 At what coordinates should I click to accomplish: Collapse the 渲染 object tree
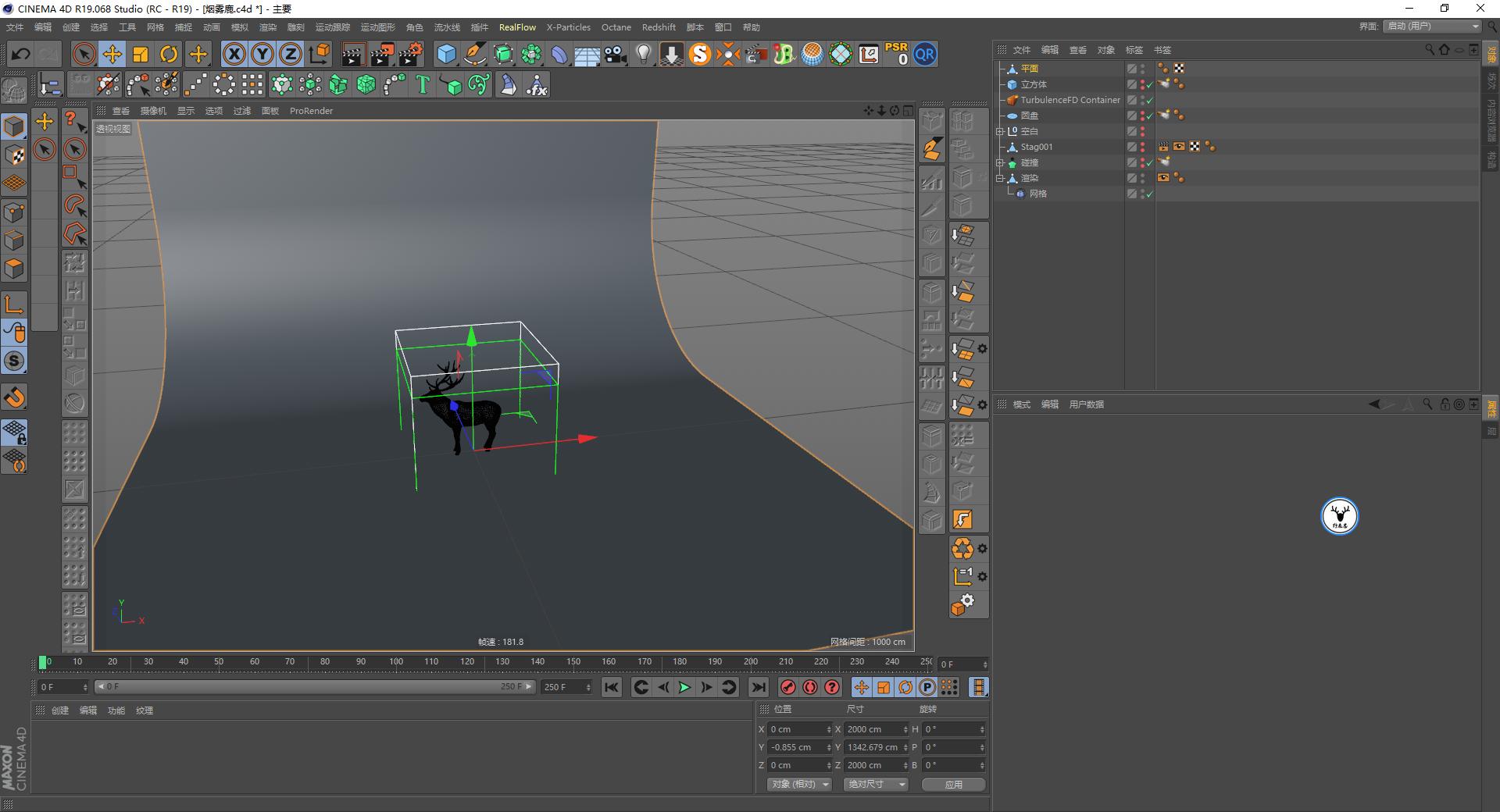click(x=1001, y=177)
